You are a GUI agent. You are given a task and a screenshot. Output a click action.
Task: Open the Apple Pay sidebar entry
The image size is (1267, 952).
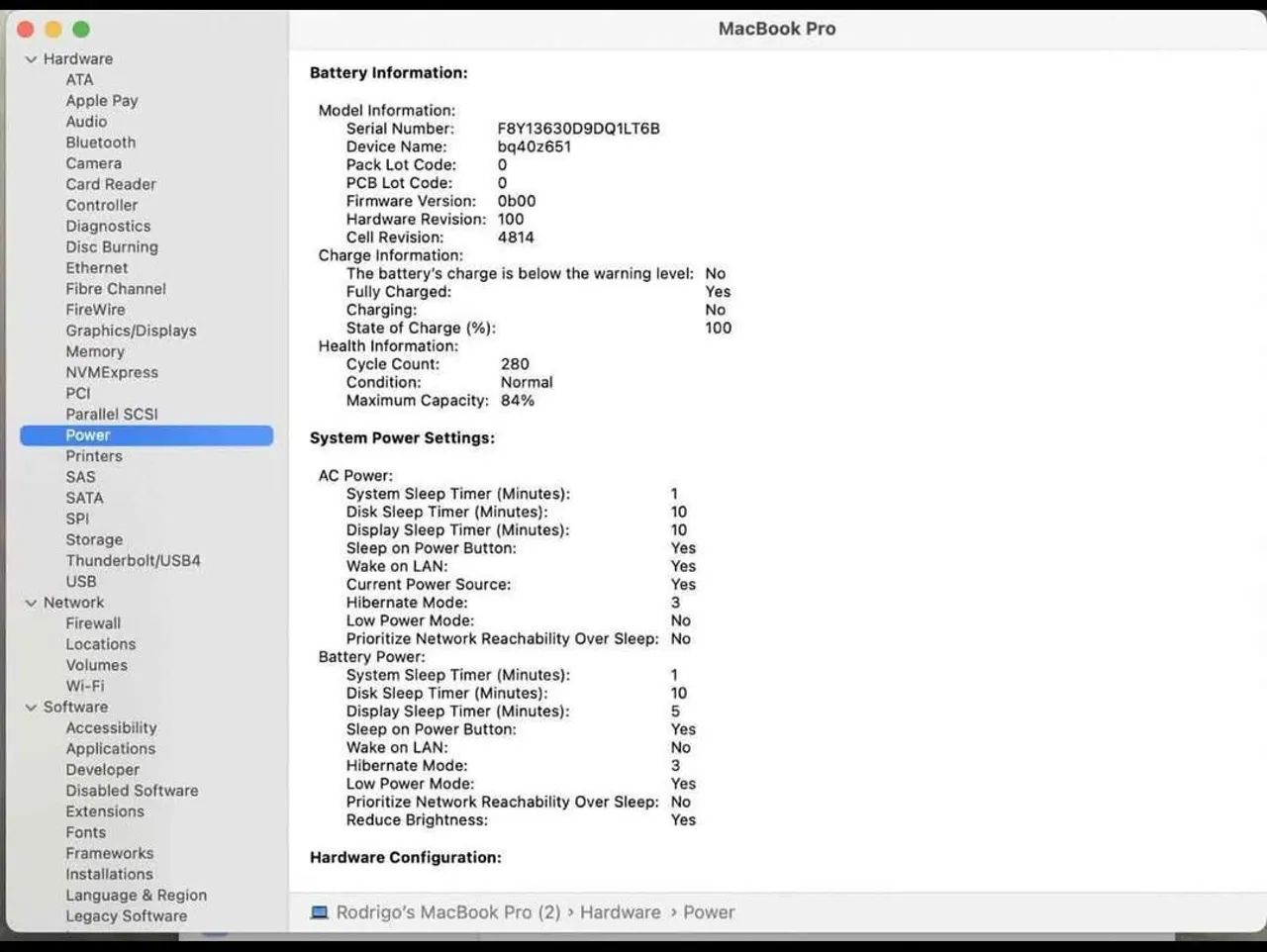[x=102, y=101]
